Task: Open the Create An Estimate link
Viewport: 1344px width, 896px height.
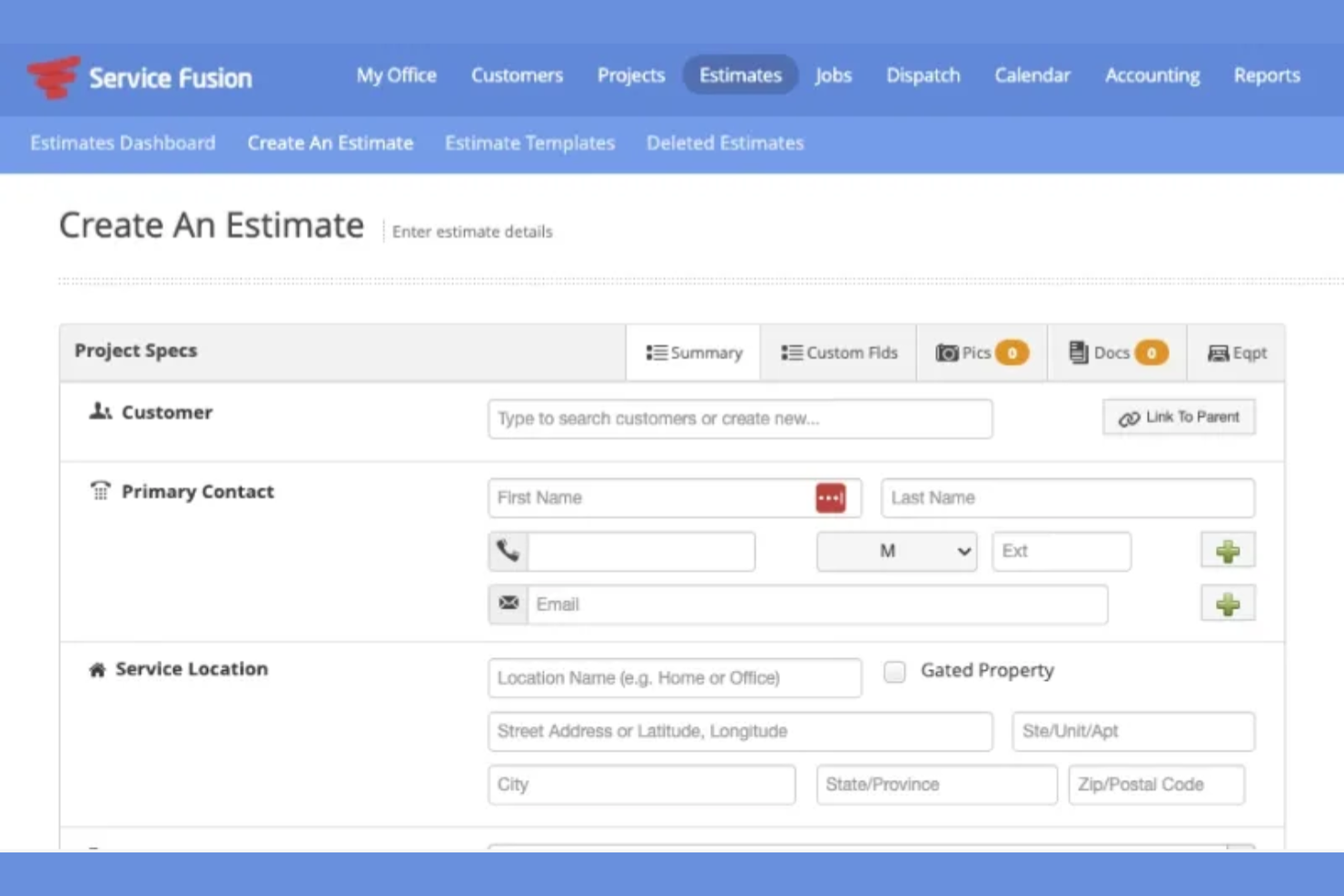Action: point(330,143)
